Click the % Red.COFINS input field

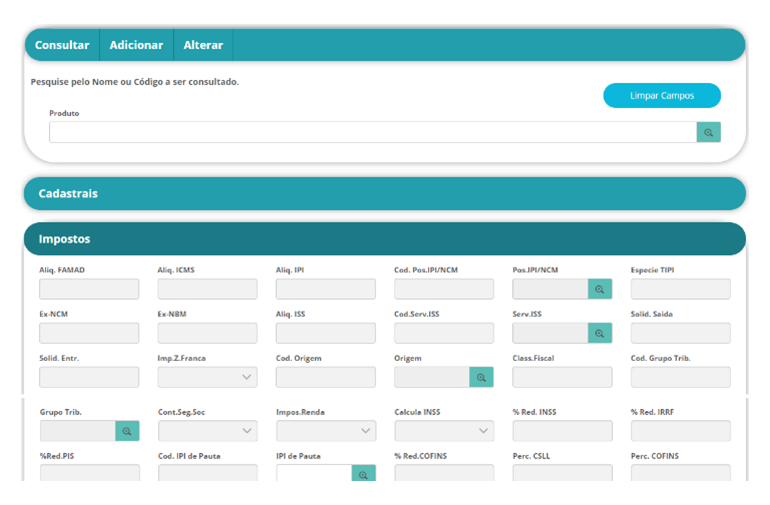tap(444, 473)
